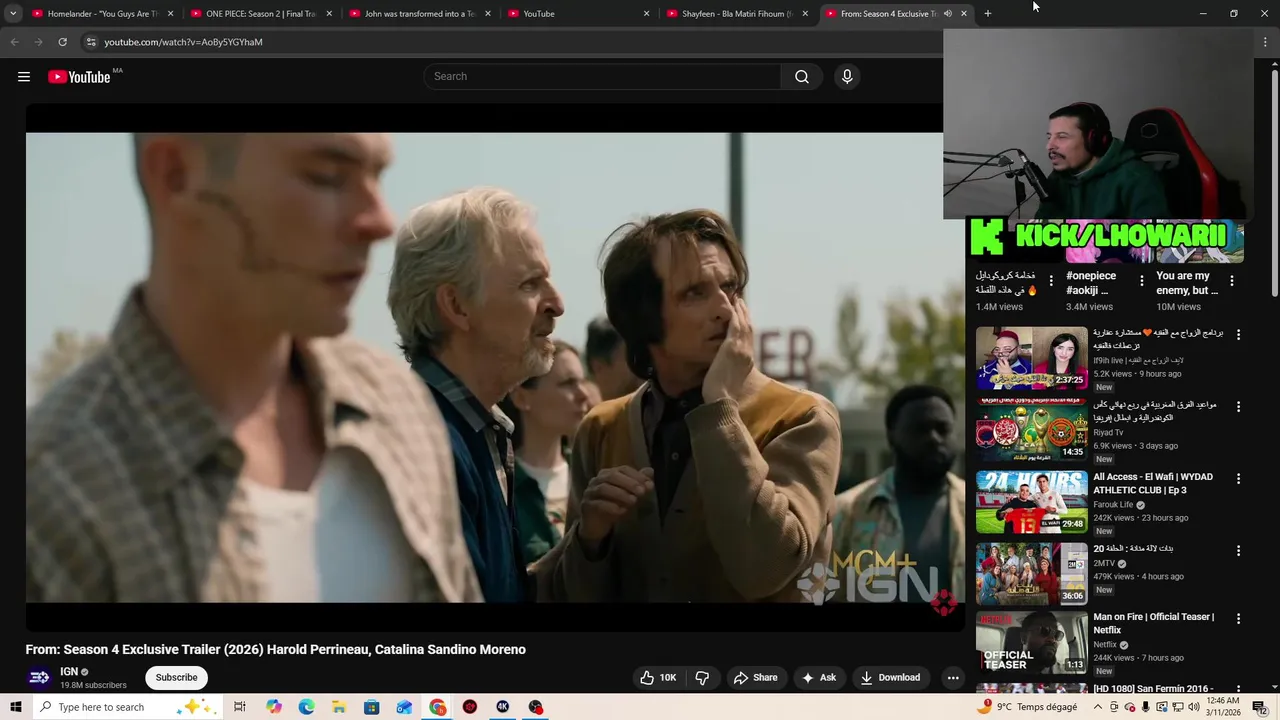Close the Shayfeen tab
Image resolution: width=1280 pixels, height=720 pixels.
(x=805, y=14)
